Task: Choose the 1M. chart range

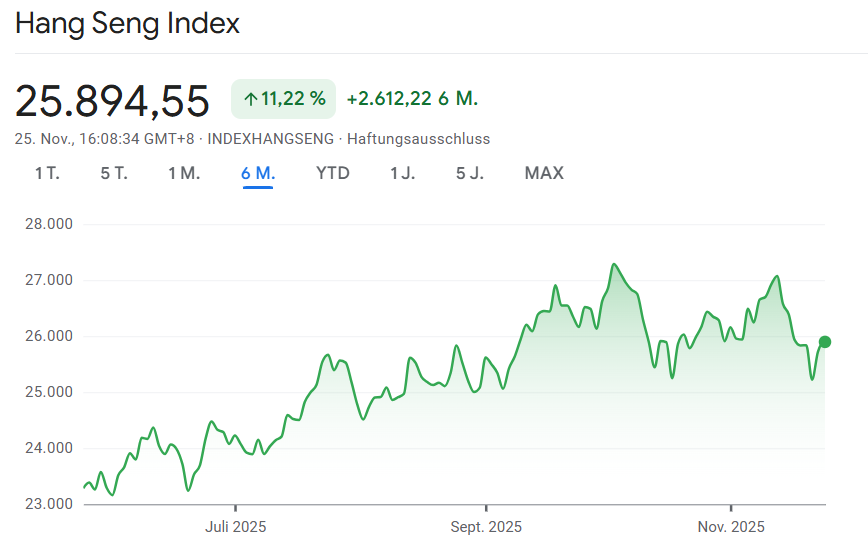Action: 184,173
